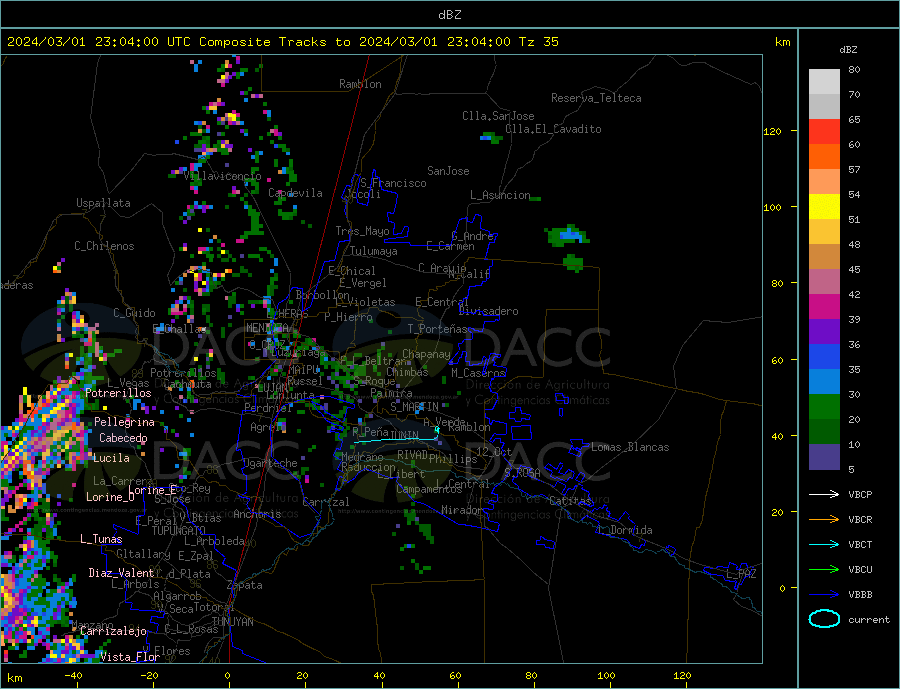Click the Chapanay place label
Image resolution: width=900 pixels, height=689 pixels.
pyautogui.click(x=426, y=354)
